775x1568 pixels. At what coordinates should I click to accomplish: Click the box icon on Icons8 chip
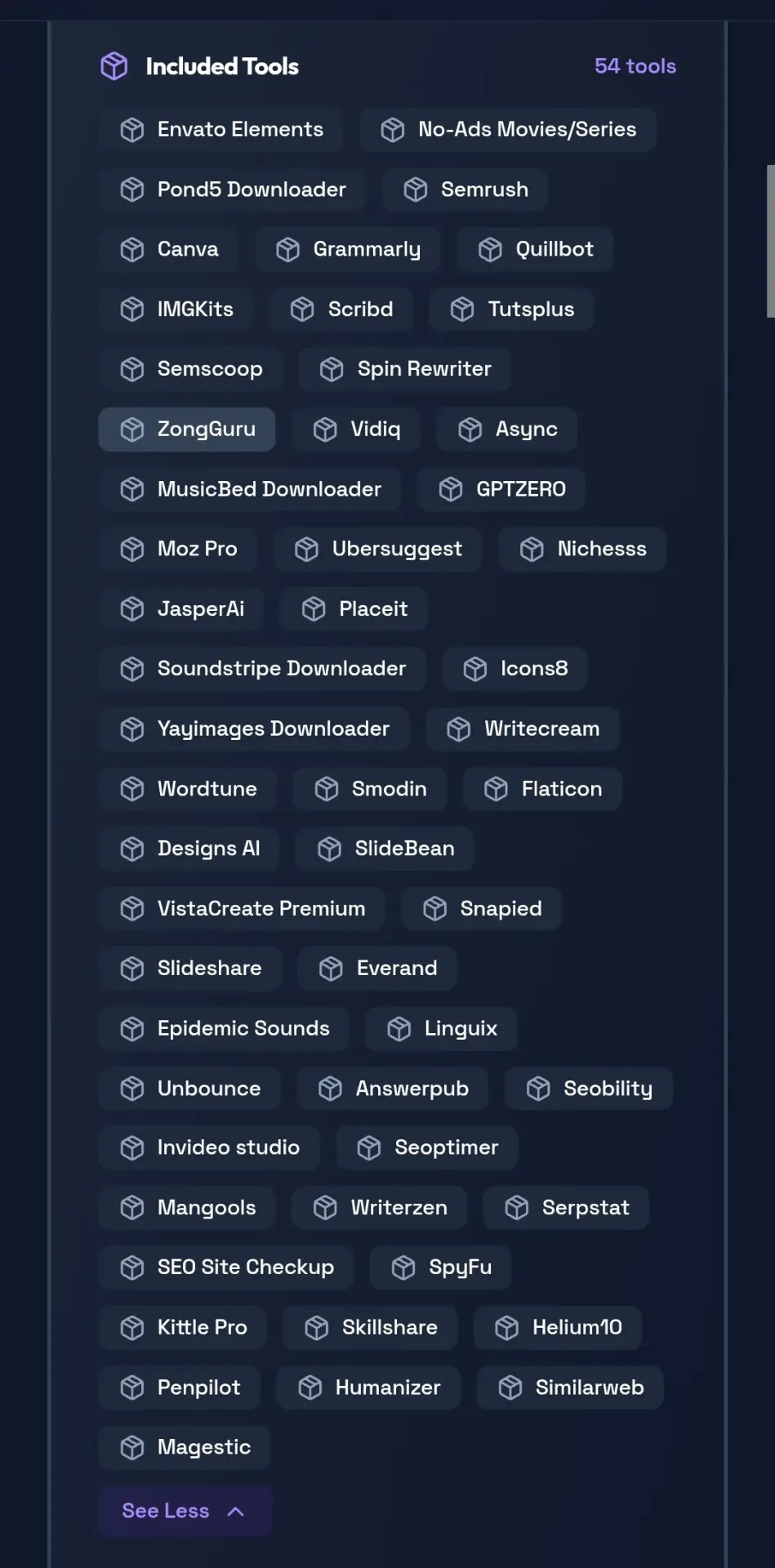475,669
